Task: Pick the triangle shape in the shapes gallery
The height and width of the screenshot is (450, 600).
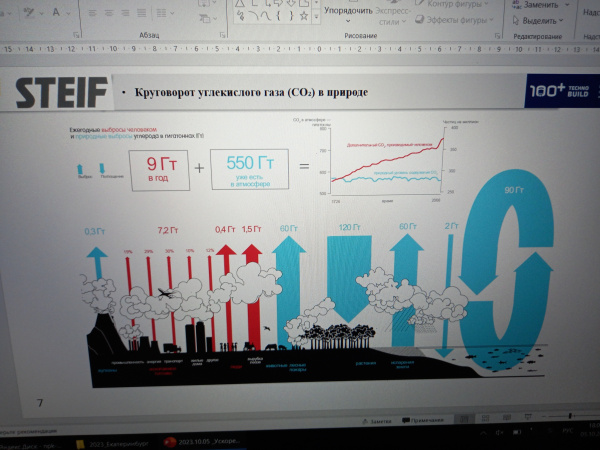Action: click(x=240, y=3)
